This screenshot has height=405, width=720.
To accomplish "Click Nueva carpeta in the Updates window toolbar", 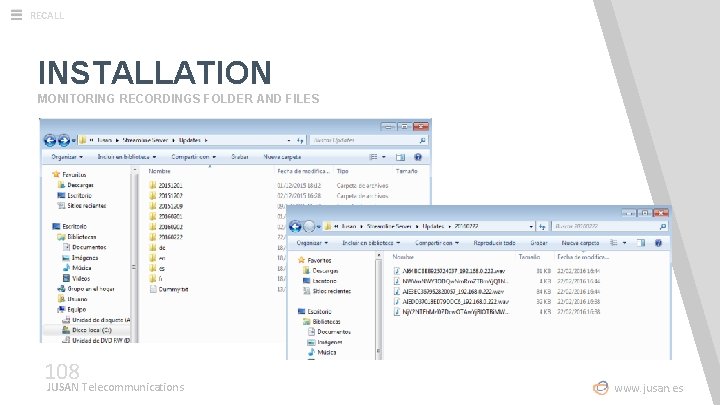I will coord(282,157).
